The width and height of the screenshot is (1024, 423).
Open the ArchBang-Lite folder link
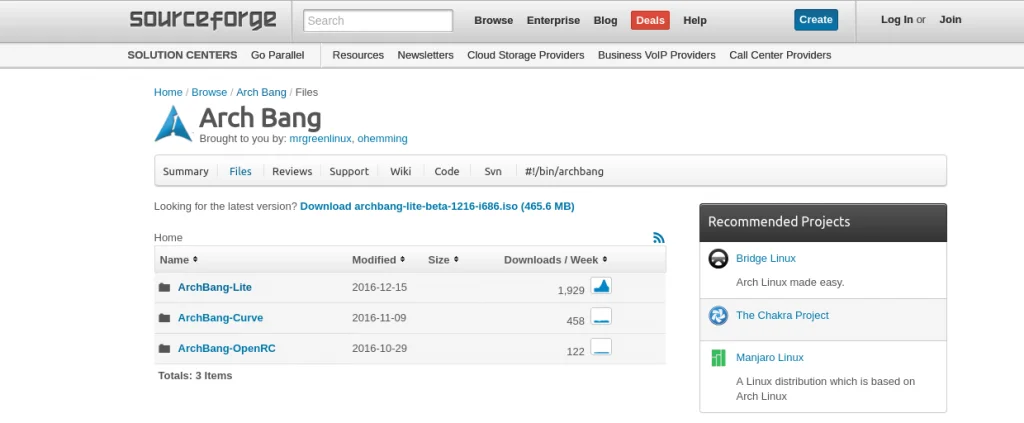point(214,287)
